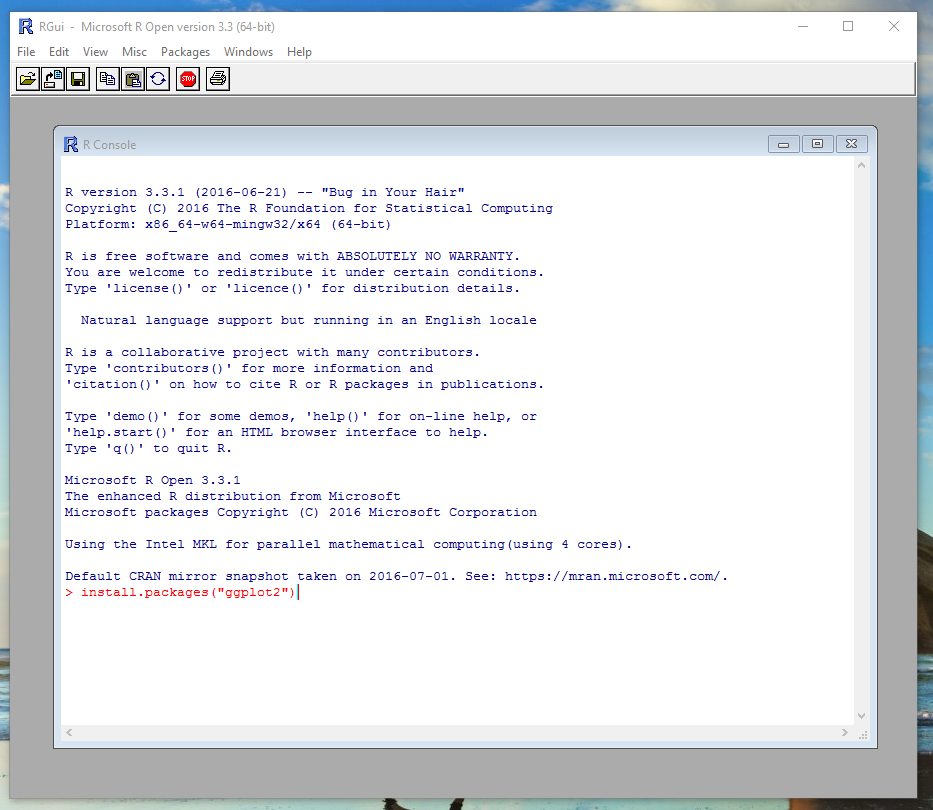The width and height of the screenshot is (933, 810).
Task: Click the console horizontal scrollbar right arrow
Action: 845,733
